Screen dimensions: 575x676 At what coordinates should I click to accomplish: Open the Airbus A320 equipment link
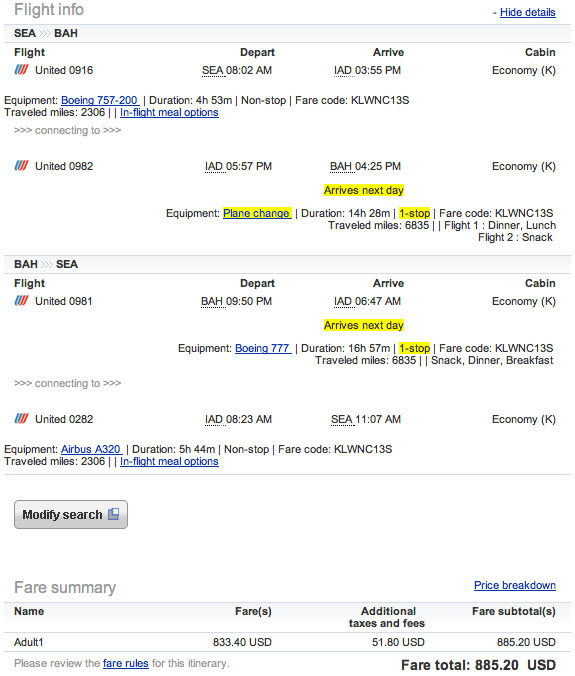(x=91, y=449)
